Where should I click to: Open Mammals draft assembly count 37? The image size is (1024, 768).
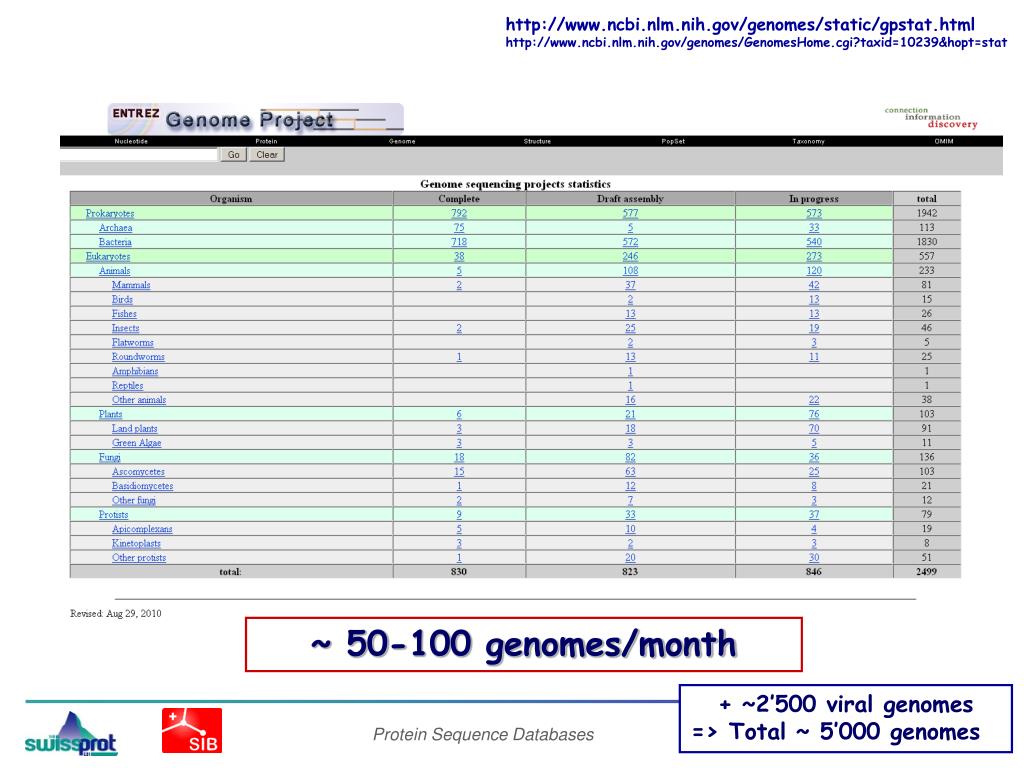point(630,285)
